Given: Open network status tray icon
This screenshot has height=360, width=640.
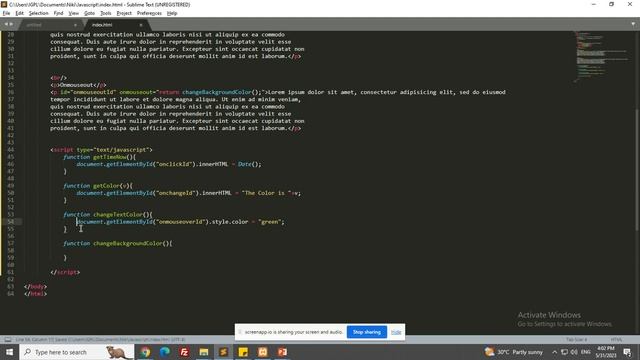Looking at the screenshot, I should click(564, 352).
